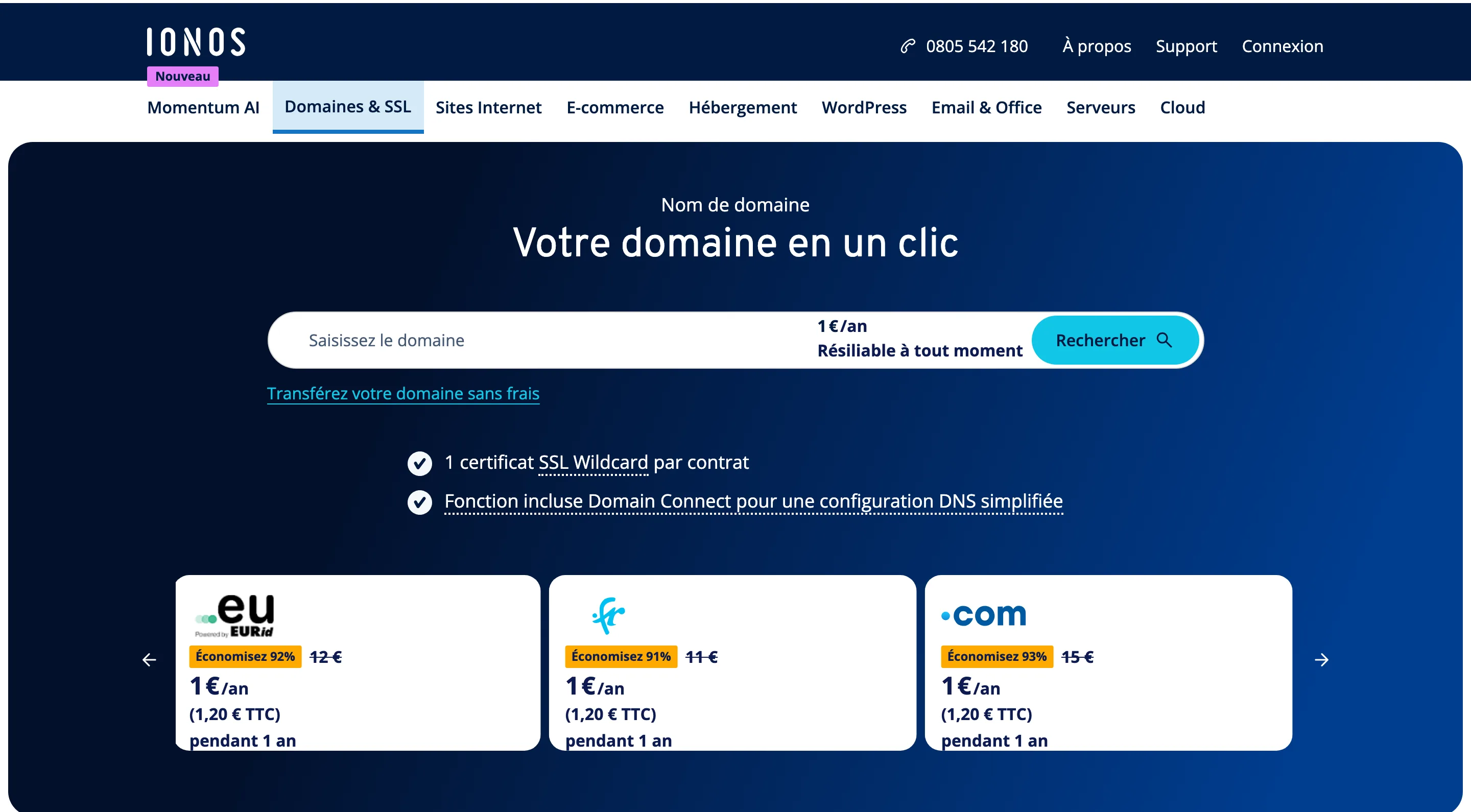The width and height of the screenshot is (1471, 812).
Task: Select the Domaines & SSL tab
Action: point(348,107)
